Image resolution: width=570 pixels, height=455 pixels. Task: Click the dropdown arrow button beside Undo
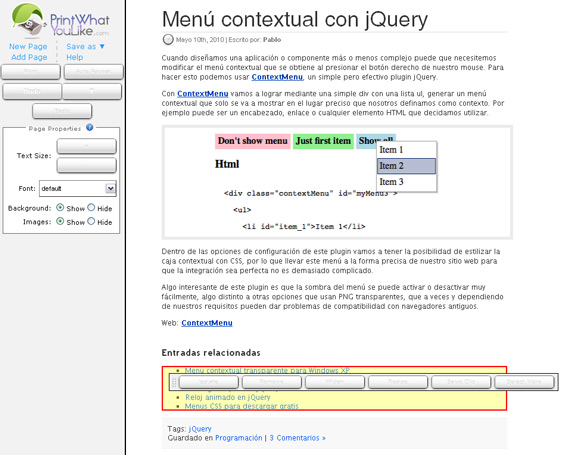(x=92, y=91)
